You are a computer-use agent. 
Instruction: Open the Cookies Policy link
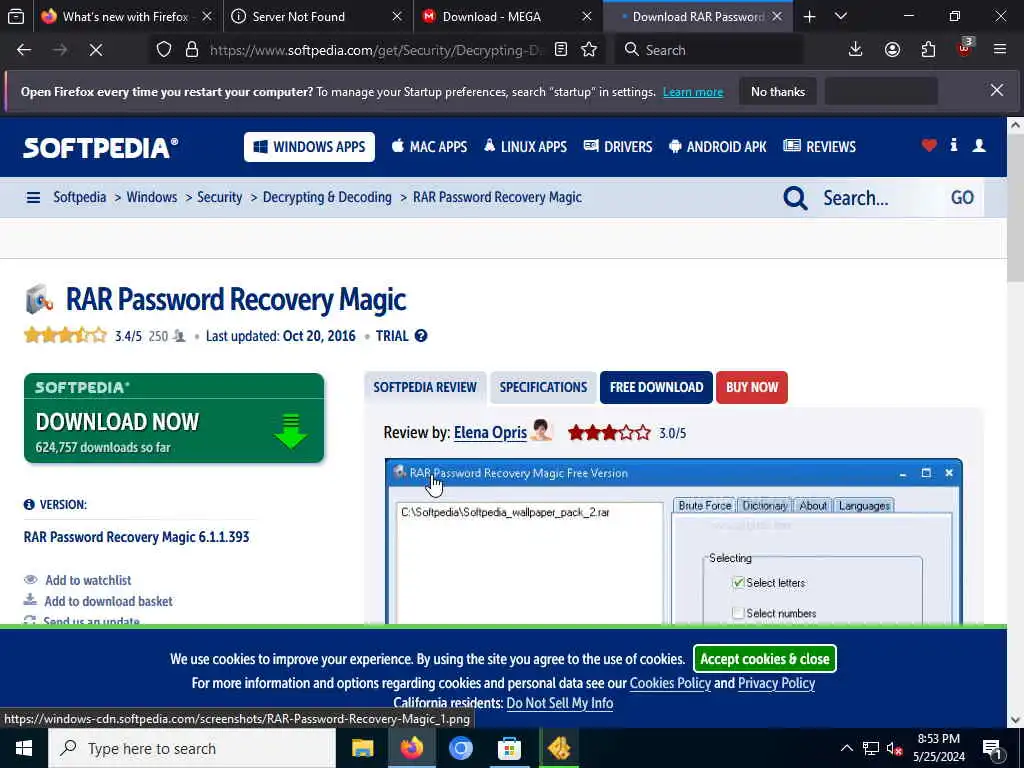[670, 683]
